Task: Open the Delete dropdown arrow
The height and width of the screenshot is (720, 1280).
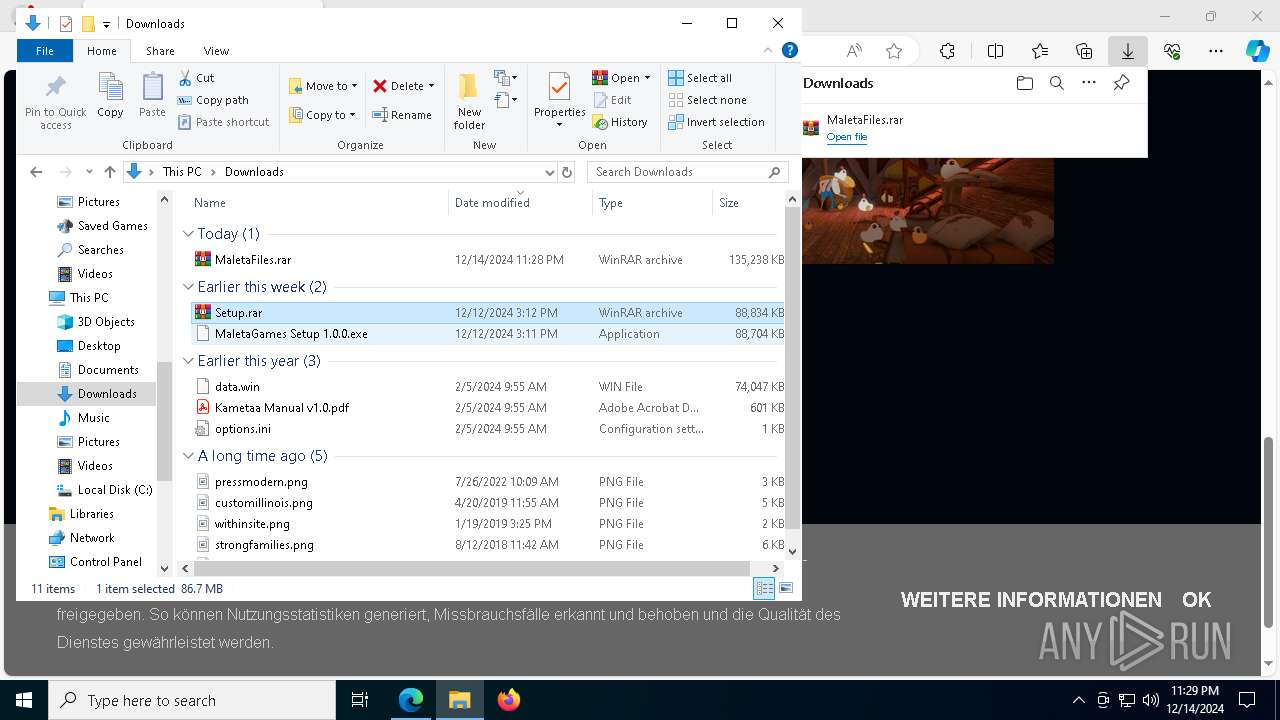Action: pyautogui.click(x=431, y=86)
